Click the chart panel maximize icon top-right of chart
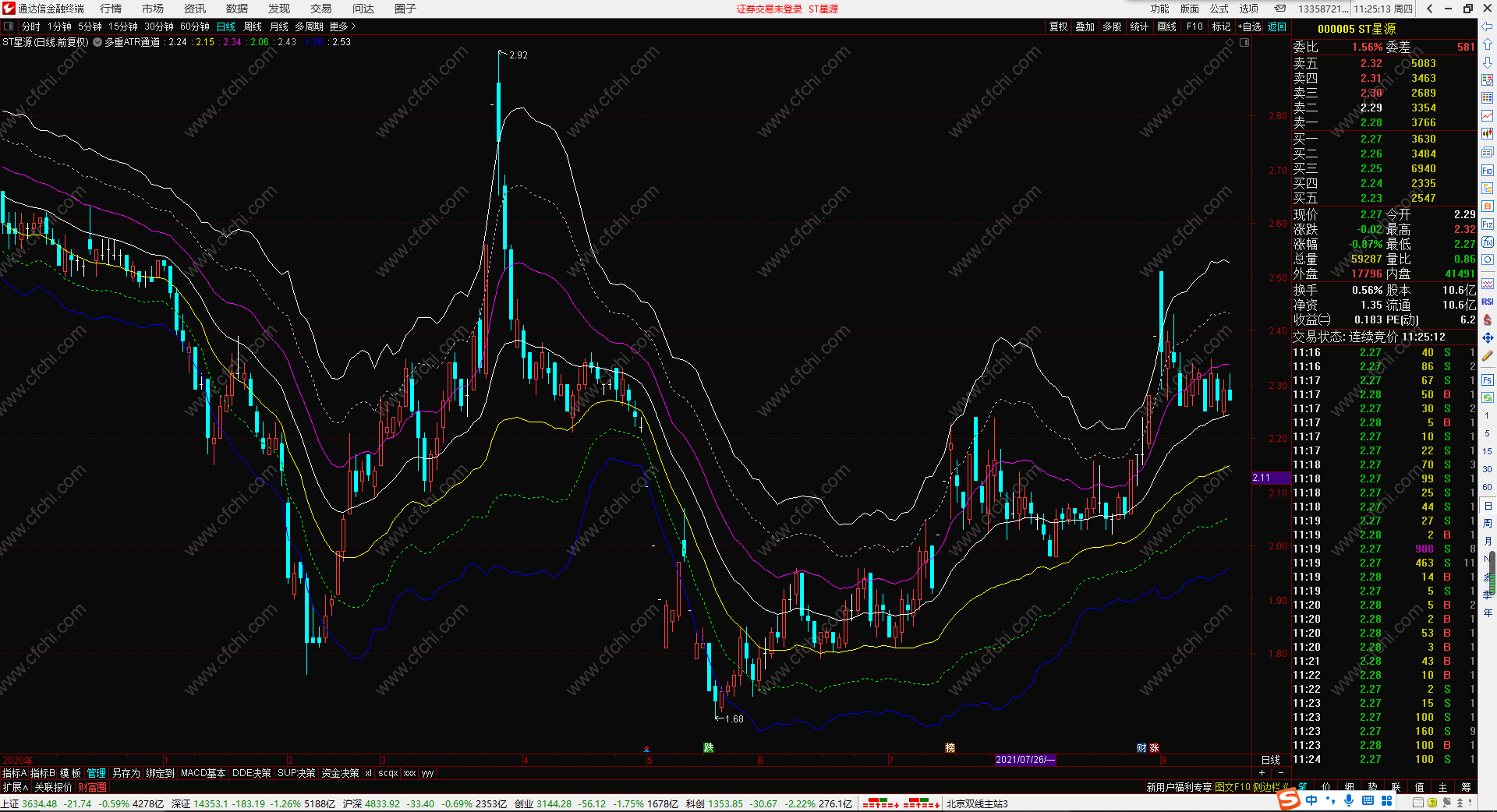 pyautogui.click(x=1244, y=42)
